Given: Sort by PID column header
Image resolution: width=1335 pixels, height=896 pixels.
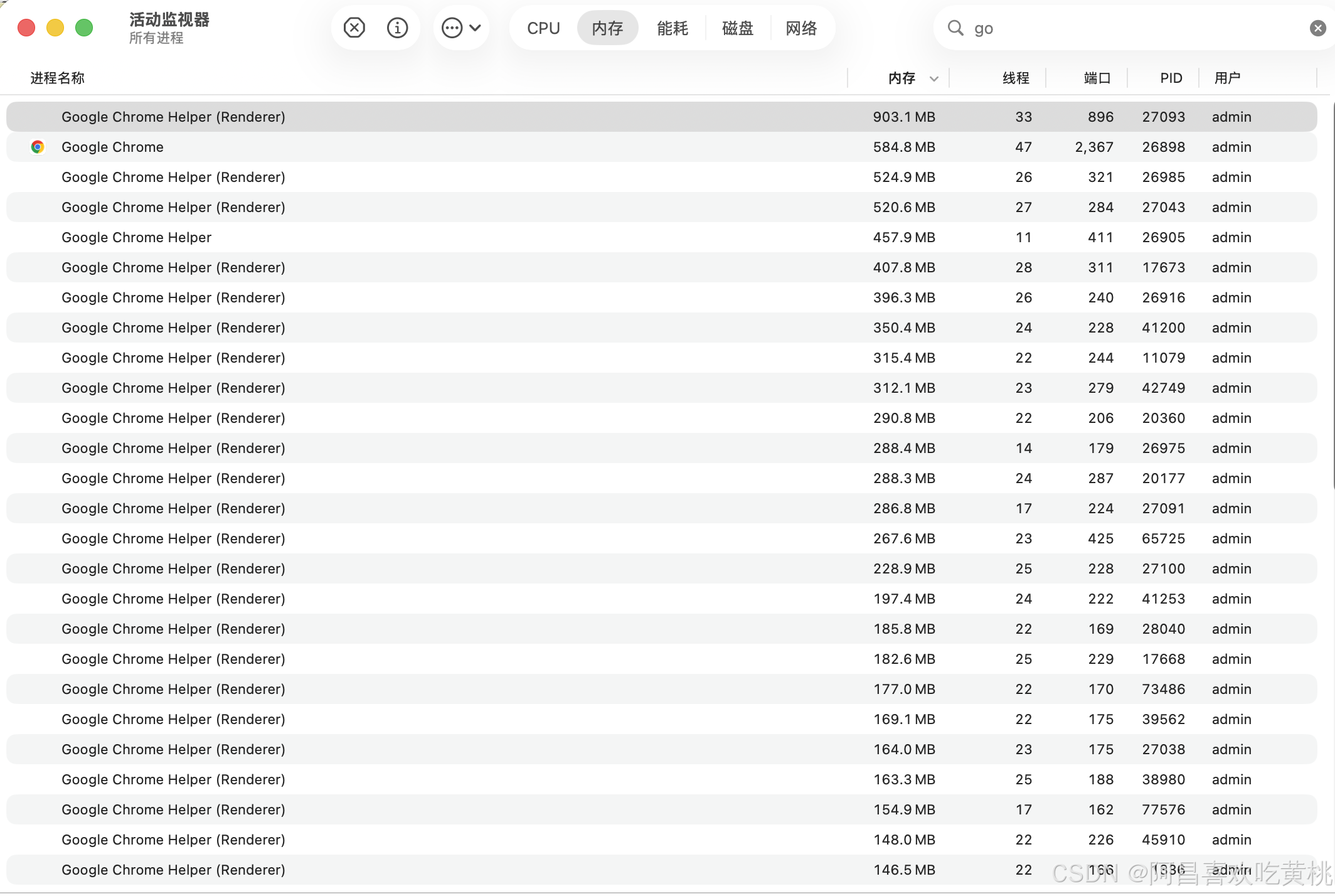Looking at the screenshot, I should click(x=1171, y=78).
